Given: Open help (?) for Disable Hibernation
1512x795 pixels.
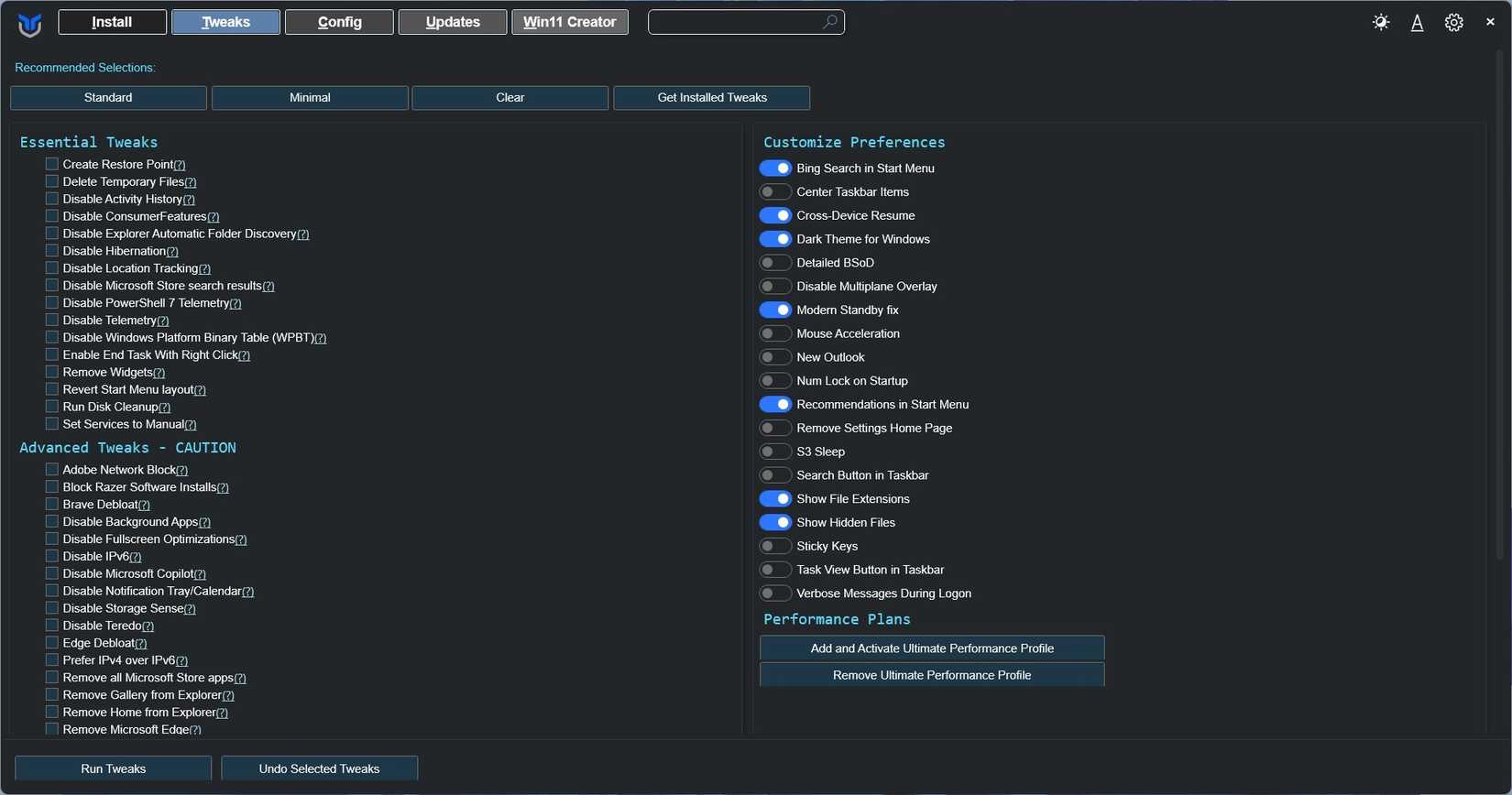Looking at the screenshot, I should tap(172, 252).
